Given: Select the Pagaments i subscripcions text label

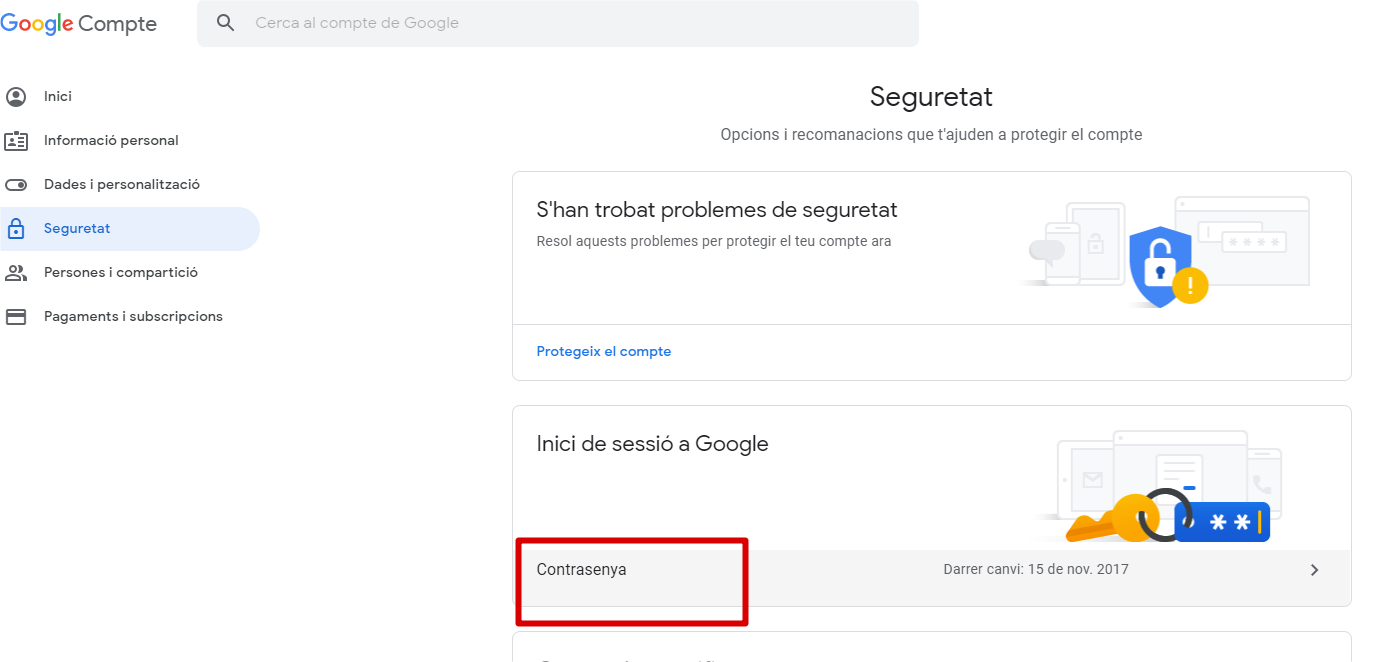Looking at the screenshot, I should (x=133, y=317).
